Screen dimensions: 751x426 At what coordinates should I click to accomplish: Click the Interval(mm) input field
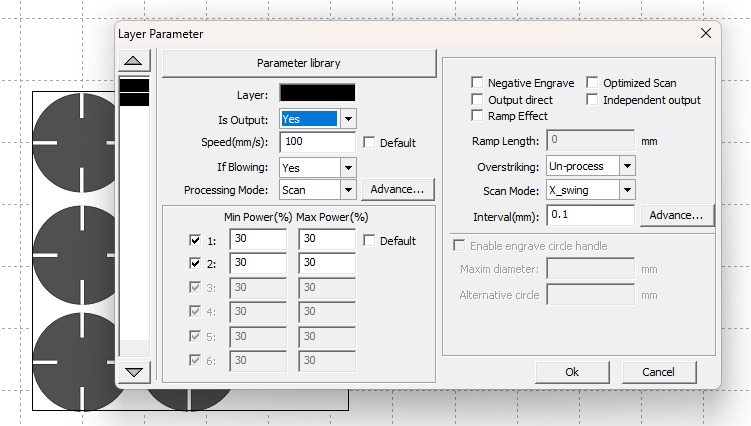point(591,215)
